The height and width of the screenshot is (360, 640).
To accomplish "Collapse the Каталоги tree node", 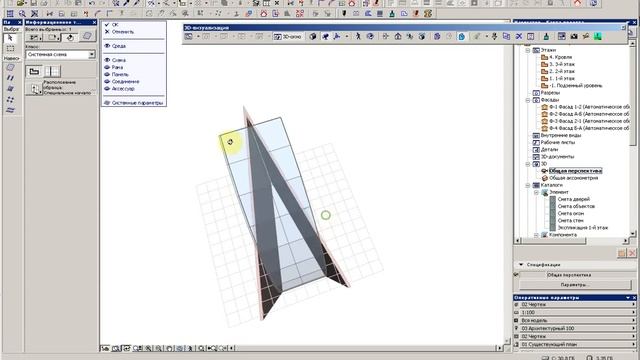I will (x=528, y=185).
